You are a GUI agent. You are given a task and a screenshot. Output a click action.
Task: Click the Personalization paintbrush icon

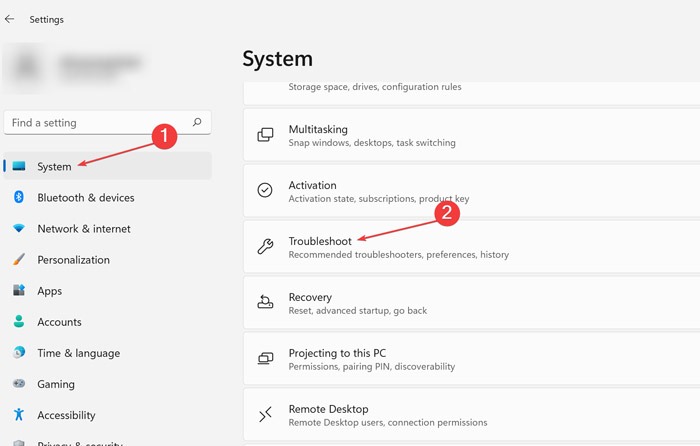click(19, 260)
